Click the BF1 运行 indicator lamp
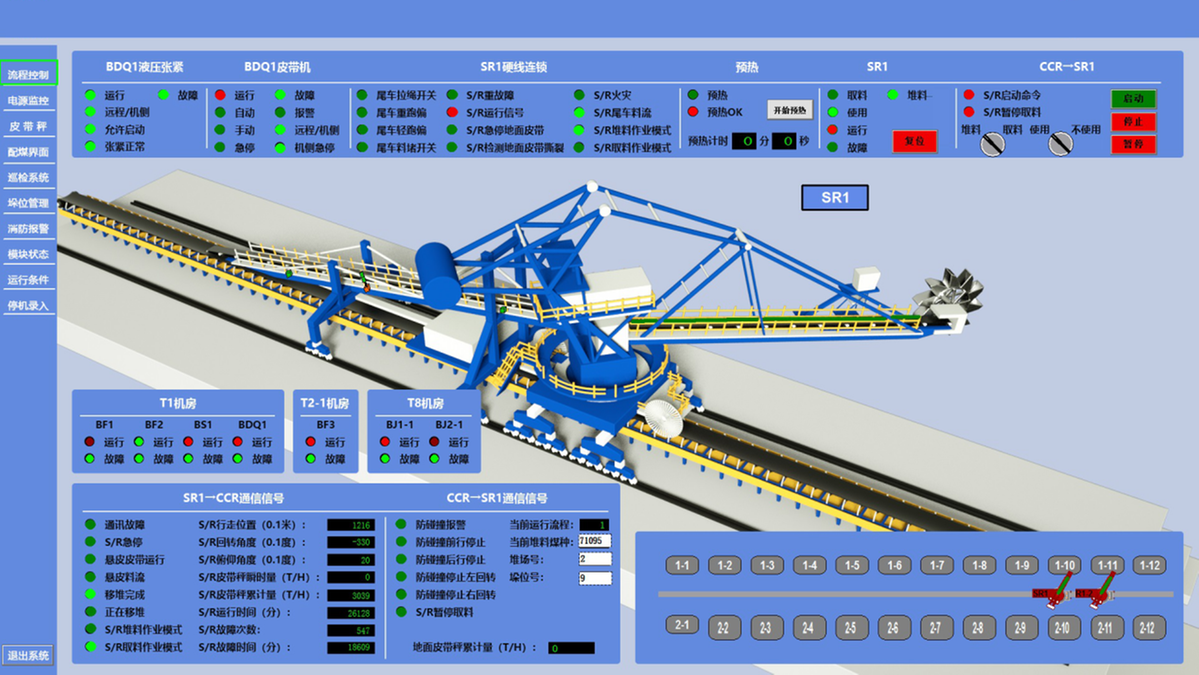This screenshot has width=1199, height=675. (90, 442)
